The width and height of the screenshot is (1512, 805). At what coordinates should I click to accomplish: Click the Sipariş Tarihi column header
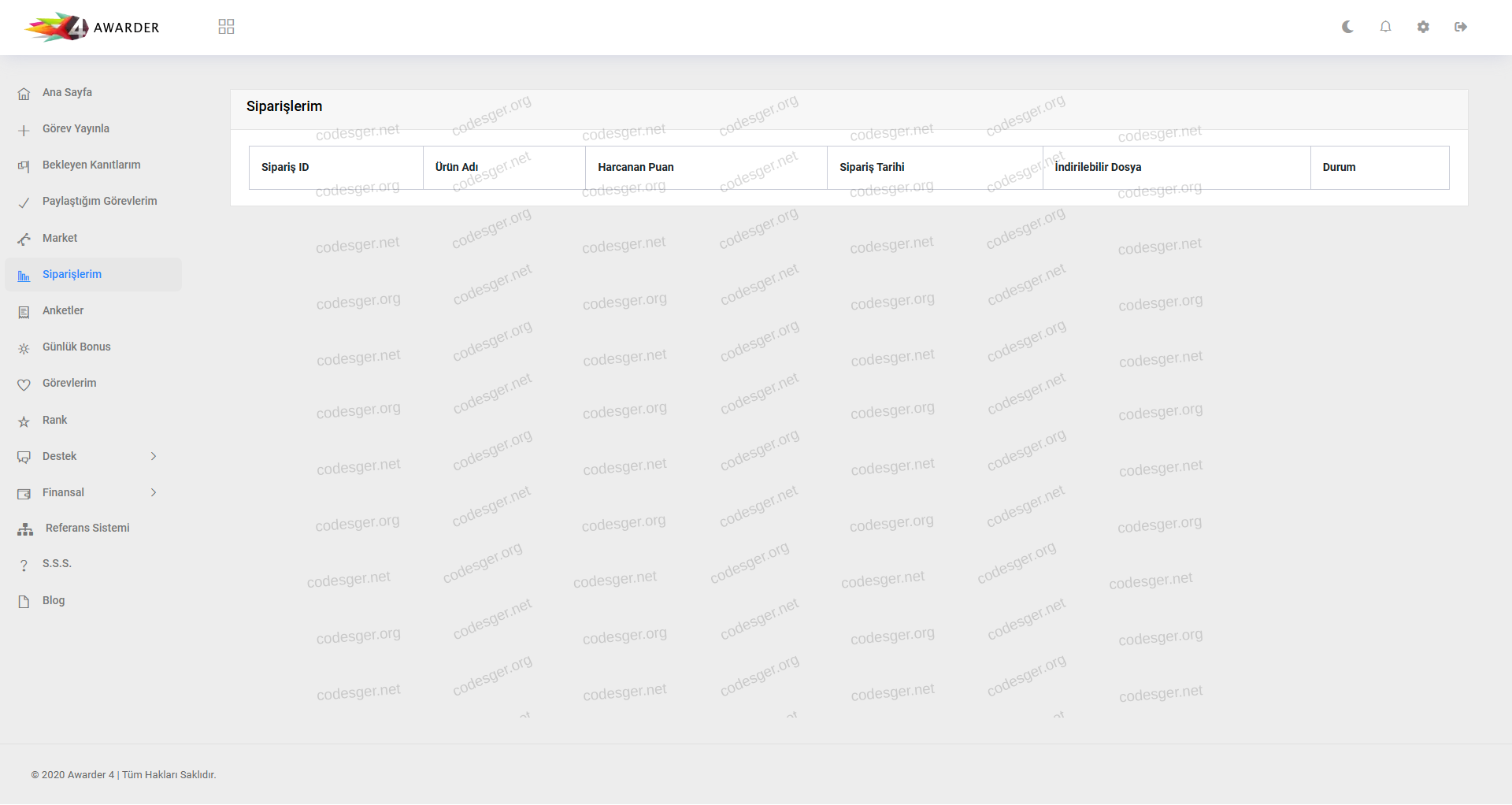pos(872,167)
